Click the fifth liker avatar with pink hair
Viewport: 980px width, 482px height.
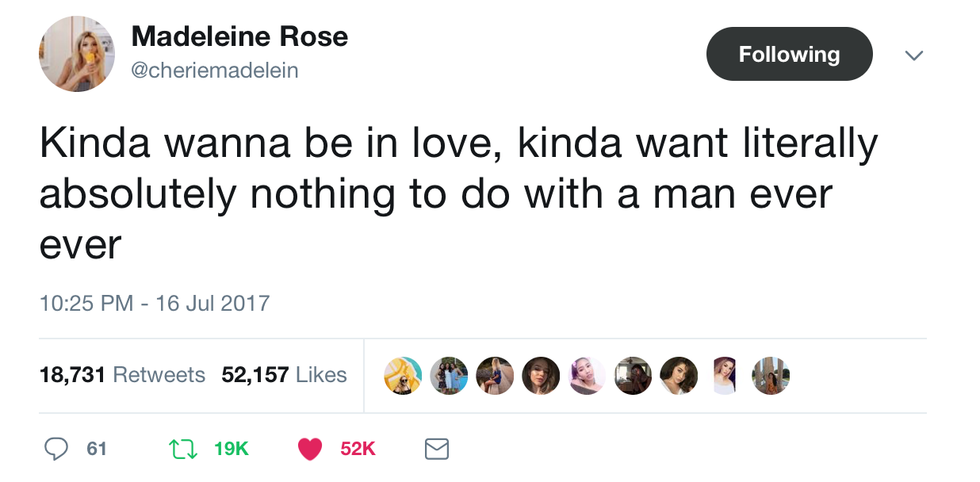tap(586, 375)
